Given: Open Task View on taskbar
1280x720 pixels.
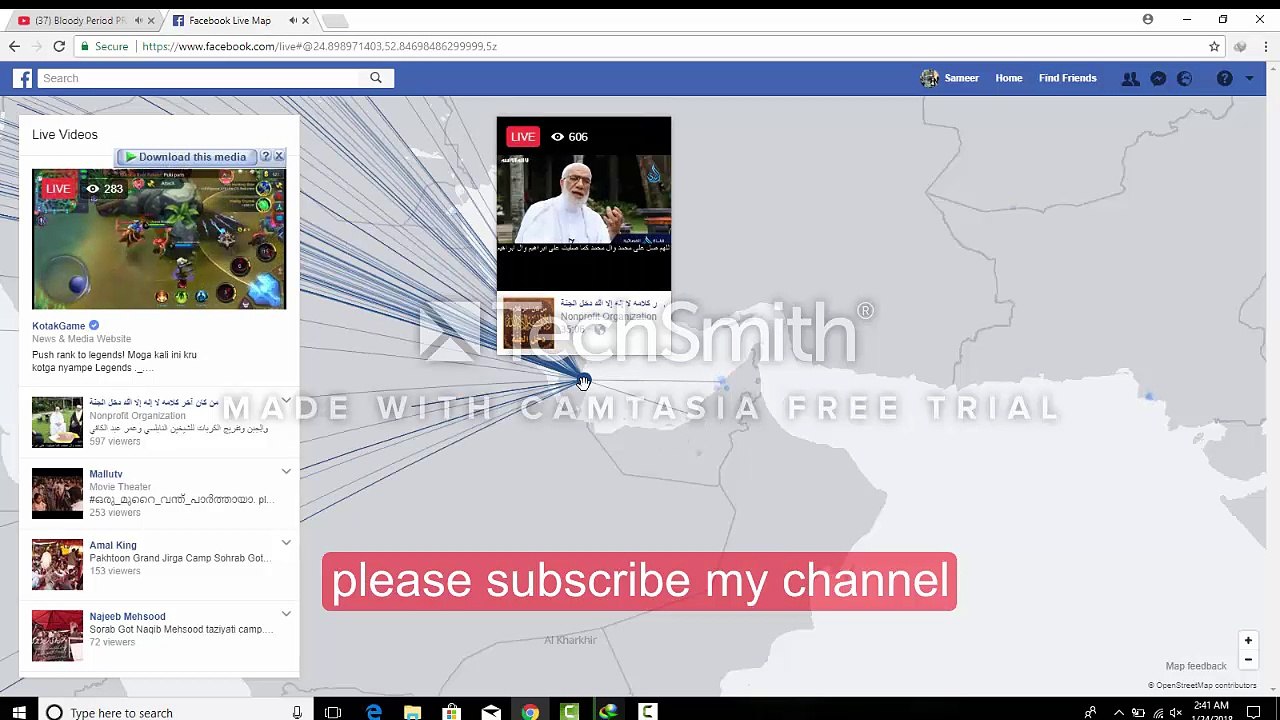Looking at the screenshot, I should click(333, 712).
